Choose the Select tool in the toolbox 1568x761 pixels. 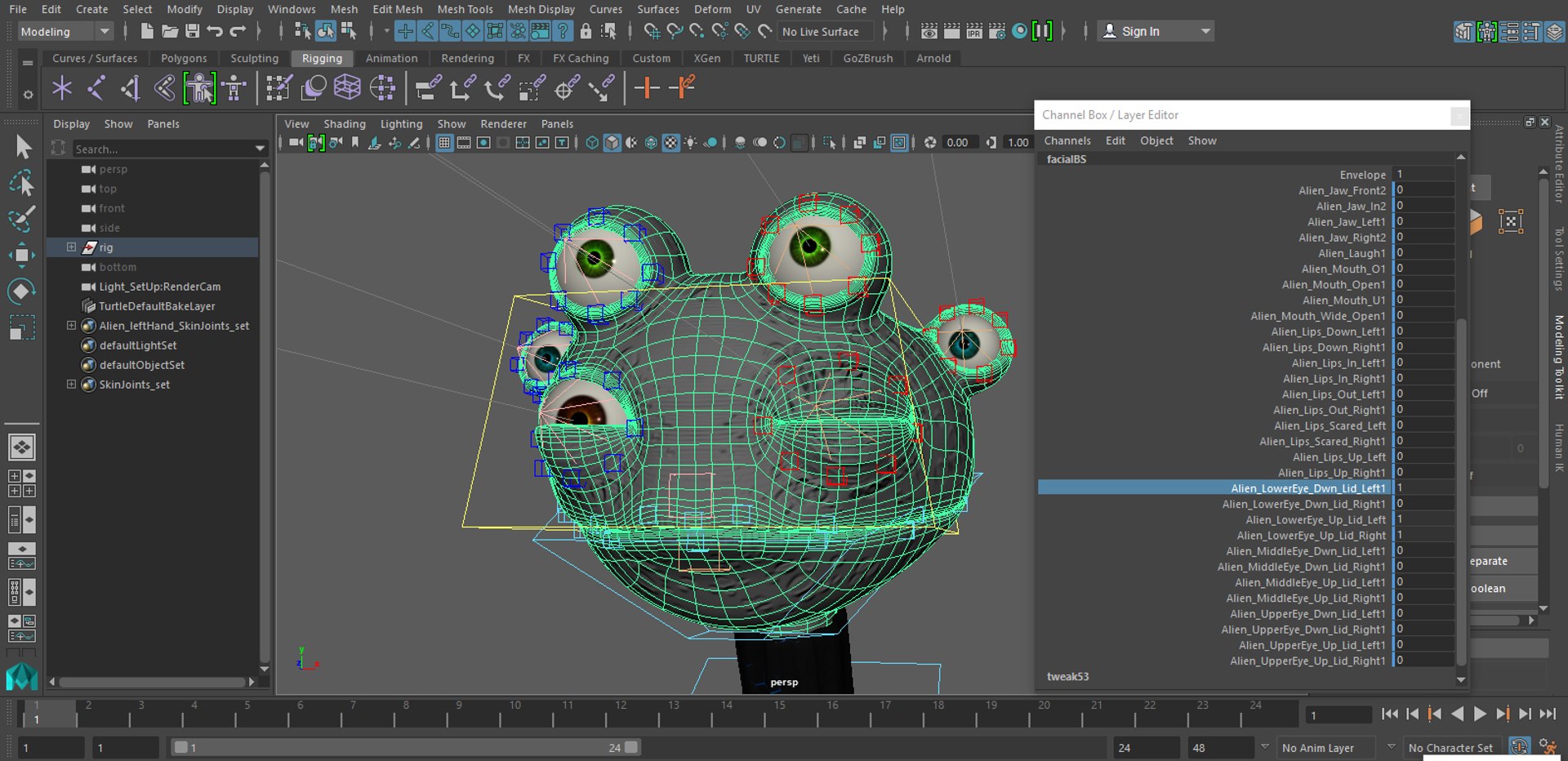click(23, 147)
